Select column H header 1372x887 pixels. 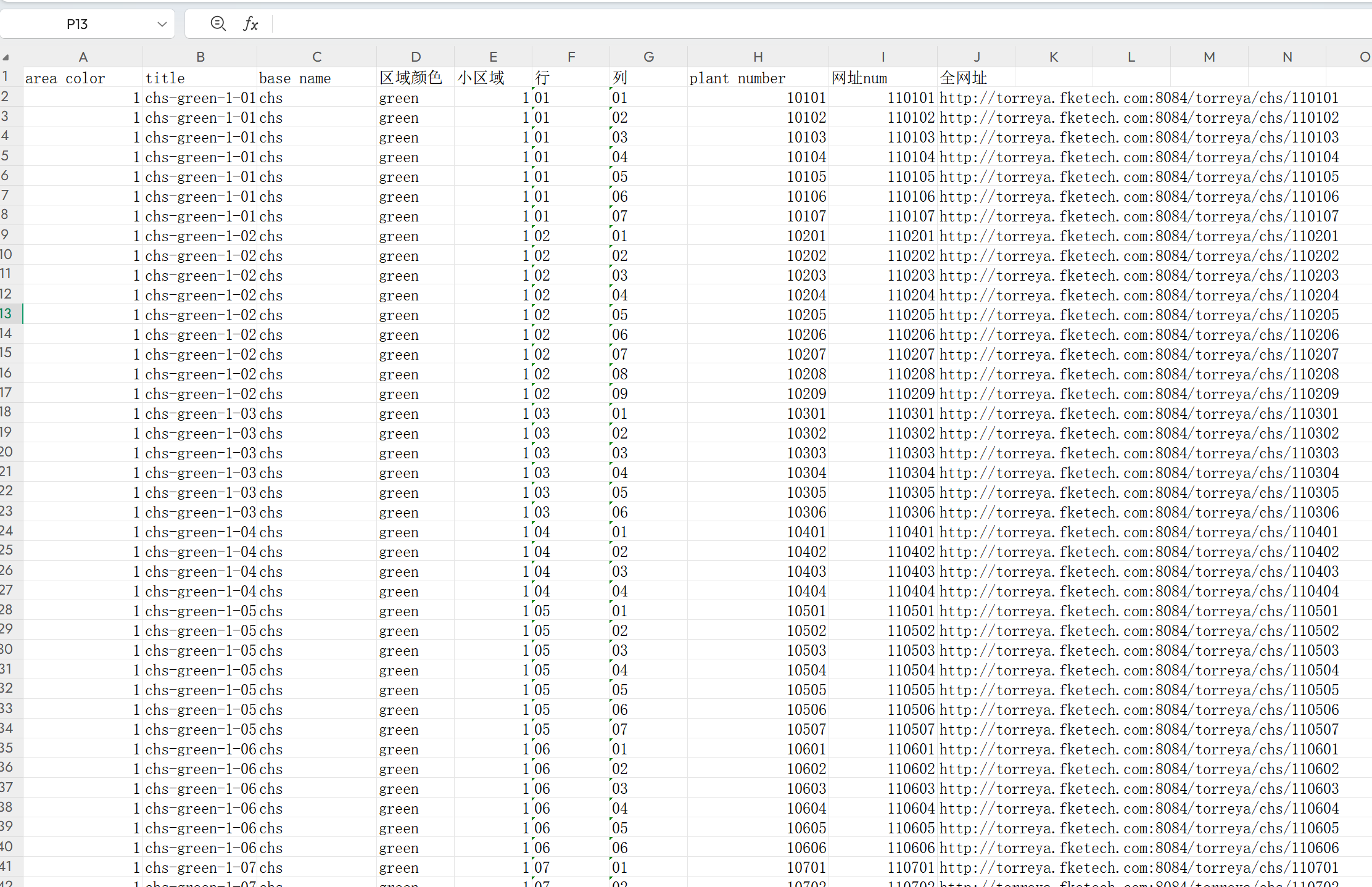pyautogui.click(x=758, y=57)
